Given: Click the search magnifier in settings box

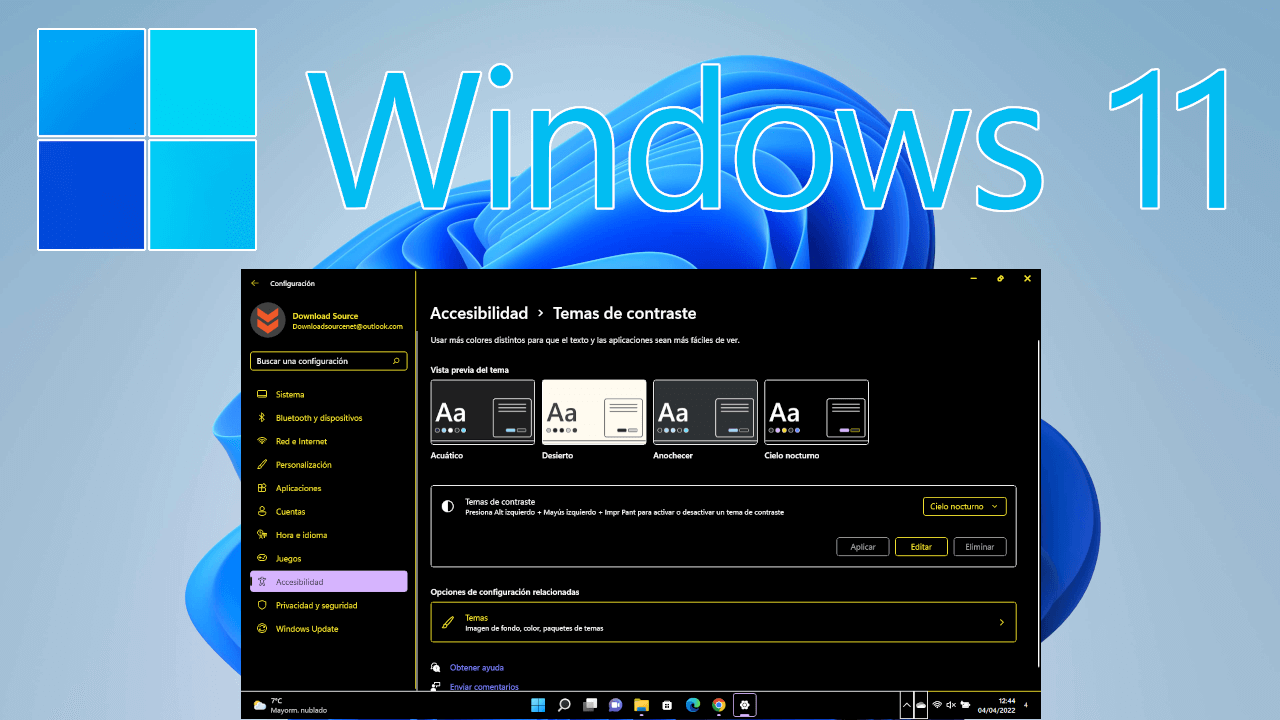Looking at the screenshot, I should pos(396,361).
